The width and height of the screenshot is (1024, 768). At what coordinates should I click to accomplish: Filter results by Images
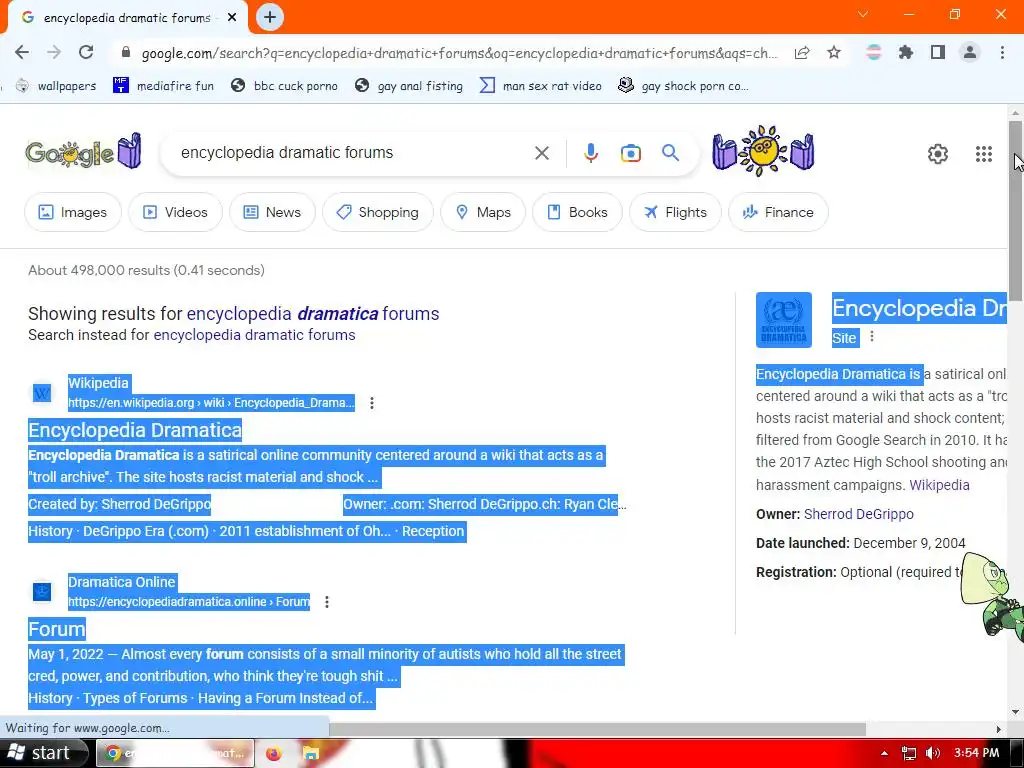point(73,212)
